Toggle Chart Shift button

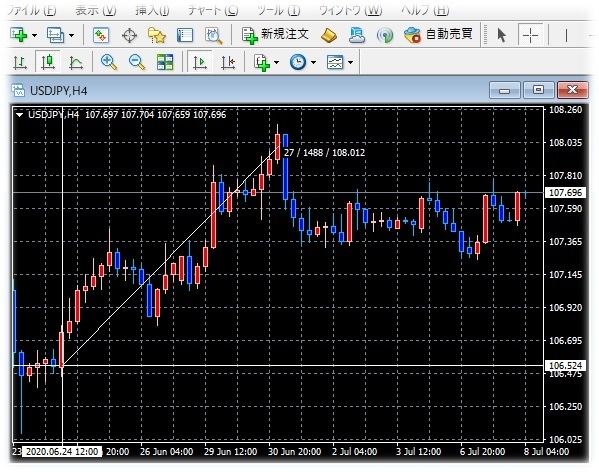pyautogui.click(x=228, y=62)
